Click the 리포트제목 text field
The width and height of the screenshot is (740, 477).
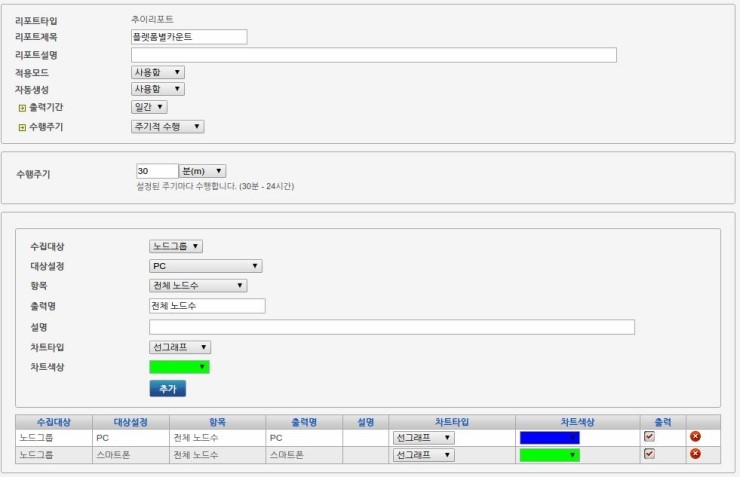tap(189, 37)
